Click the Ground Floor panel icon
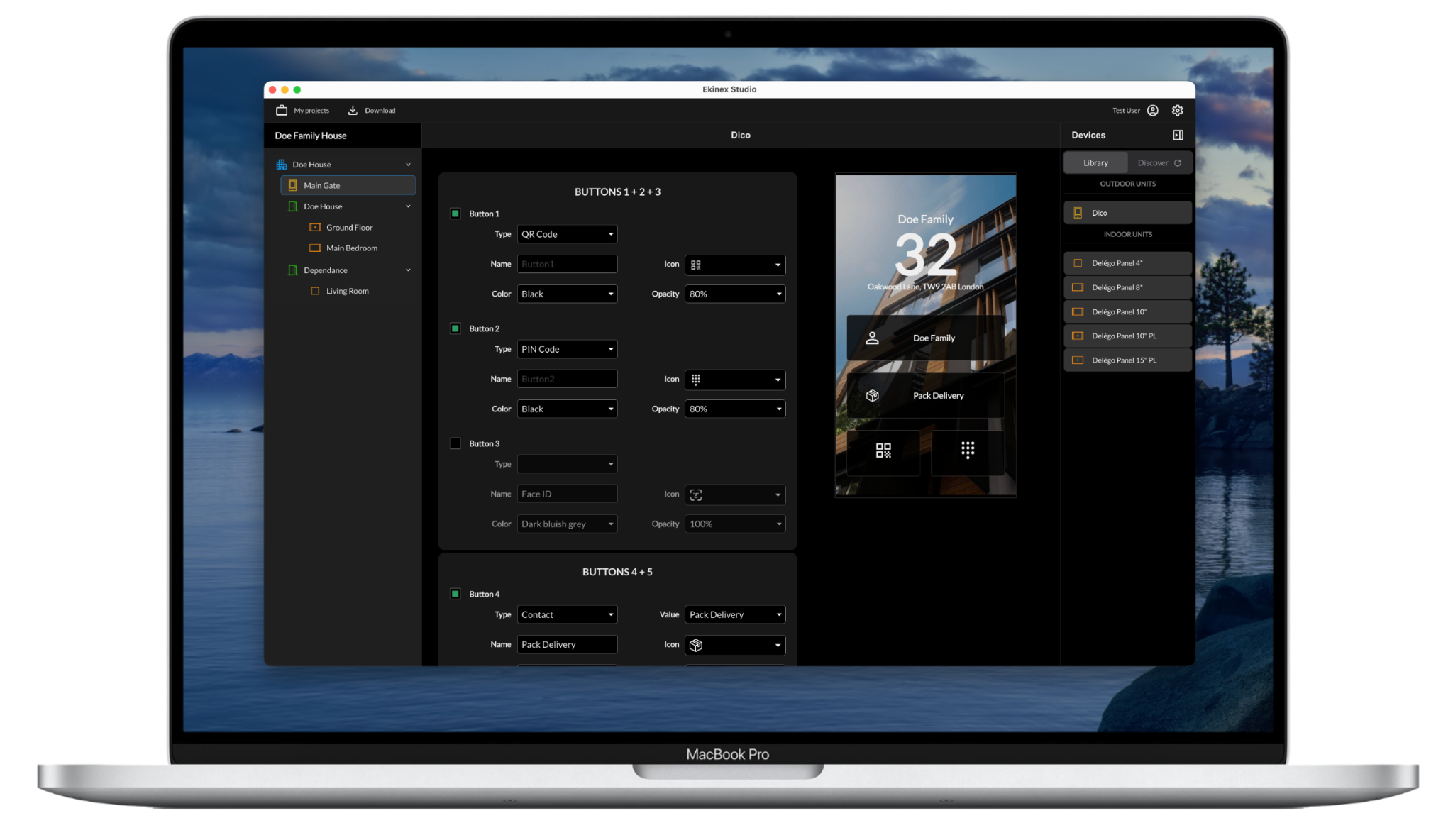The image size is (1453, 840). point(315,228)
